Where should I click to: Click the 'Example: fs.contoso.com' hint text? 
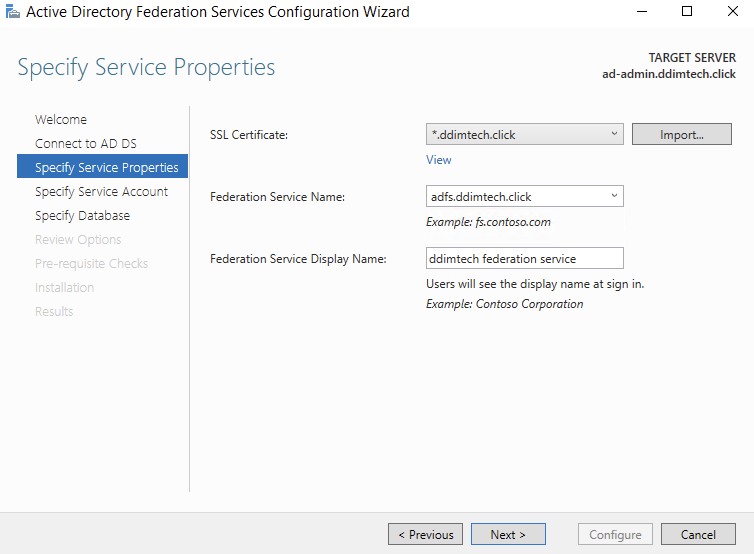pyautogui.click(x=488, y=222)
